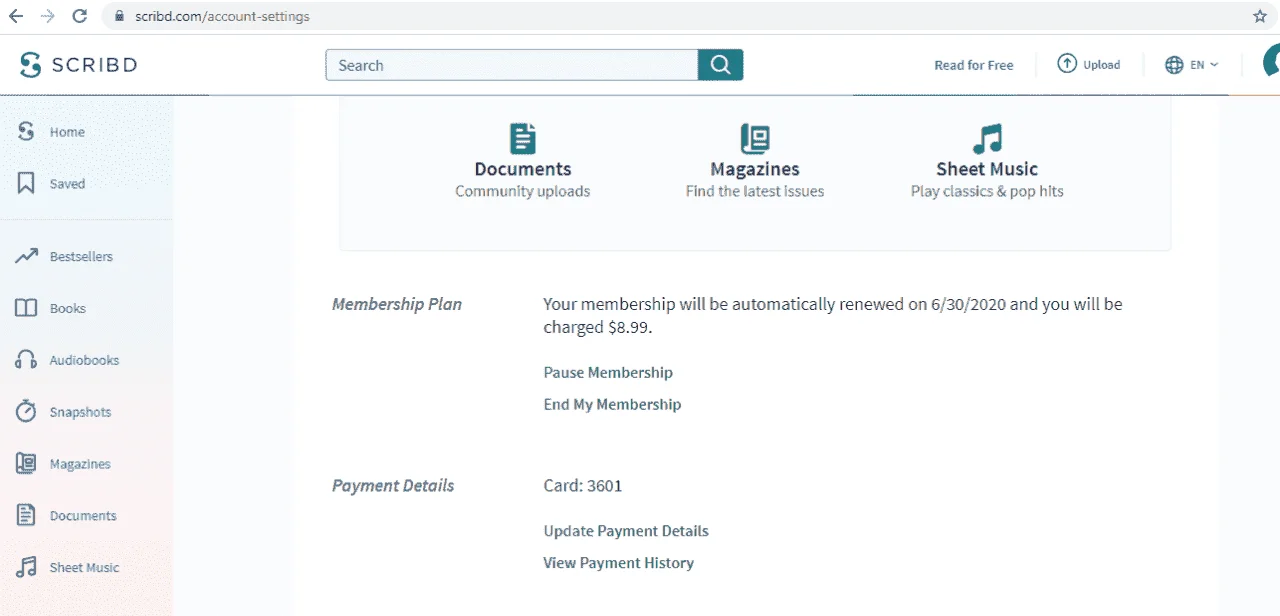Click the membership renewal notice text

pyautogui.click(x=833, y=315)
